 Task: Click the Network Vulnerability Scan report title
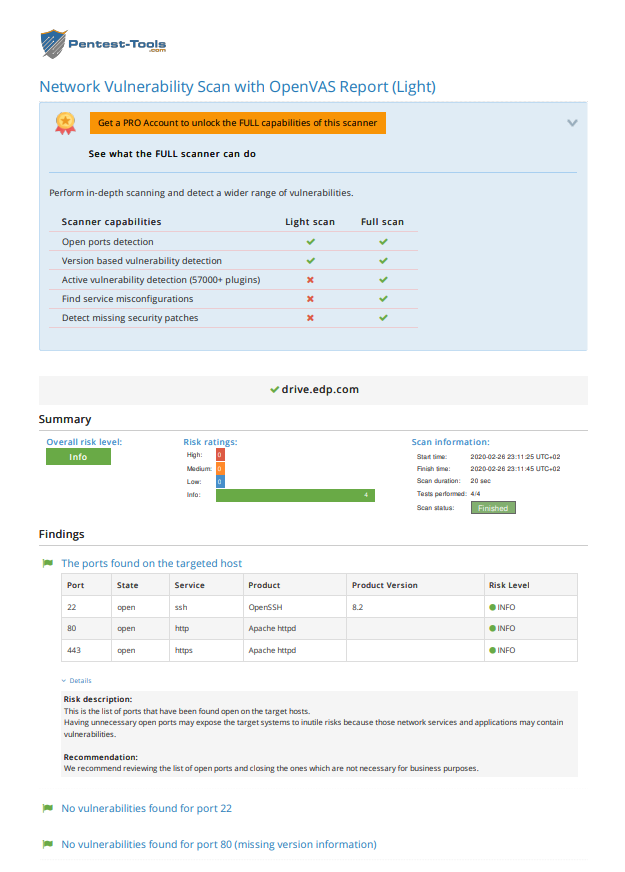(x=237, y=87)
